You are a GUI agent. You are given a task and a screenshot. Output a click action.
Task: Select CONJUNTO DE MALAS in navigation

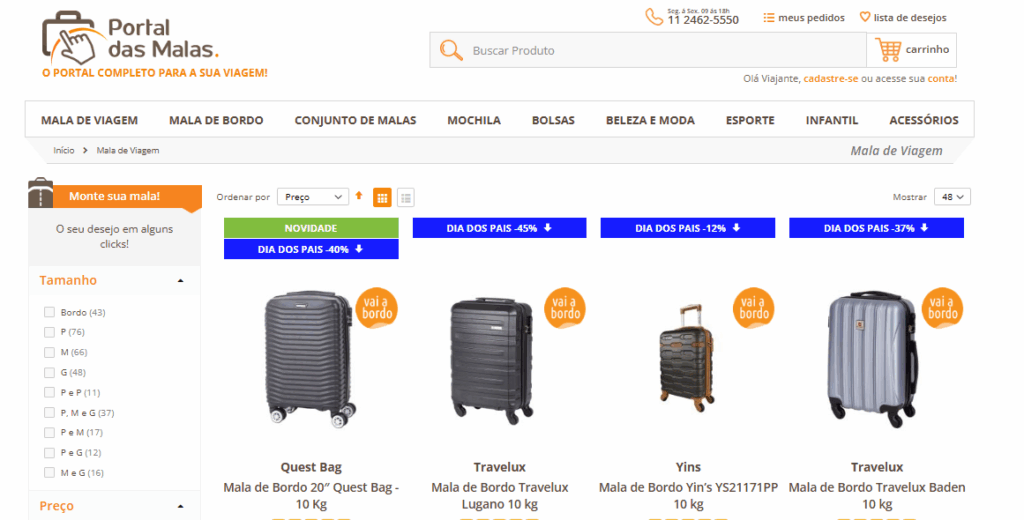coord(355,120)
